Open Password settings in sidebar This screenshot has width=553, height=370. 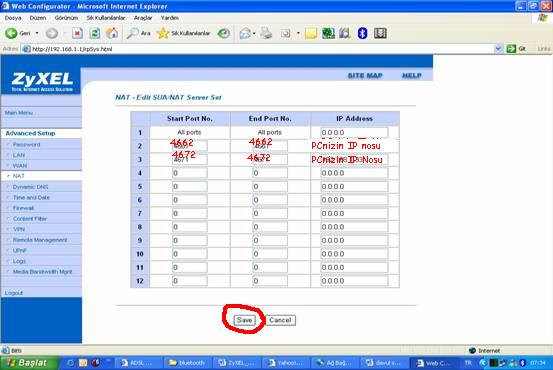click(26, 145)
